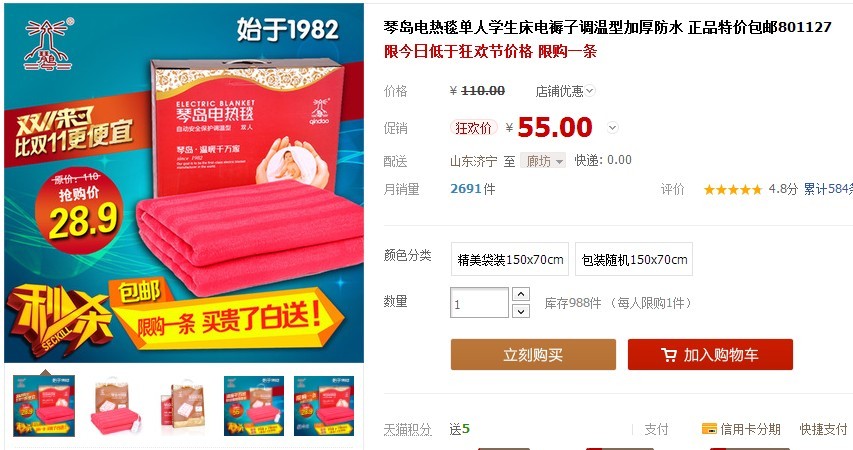
Task: Decrease quantity with the down arrow
Action: 521,311
